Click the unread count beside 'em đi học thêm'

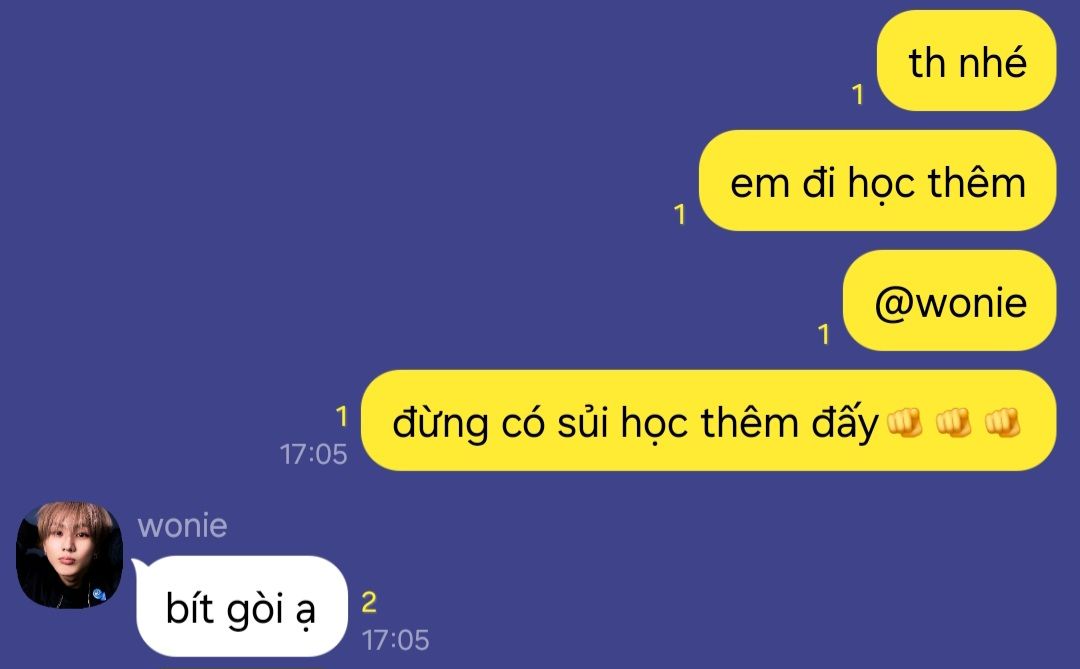click(x=680, y=214)
